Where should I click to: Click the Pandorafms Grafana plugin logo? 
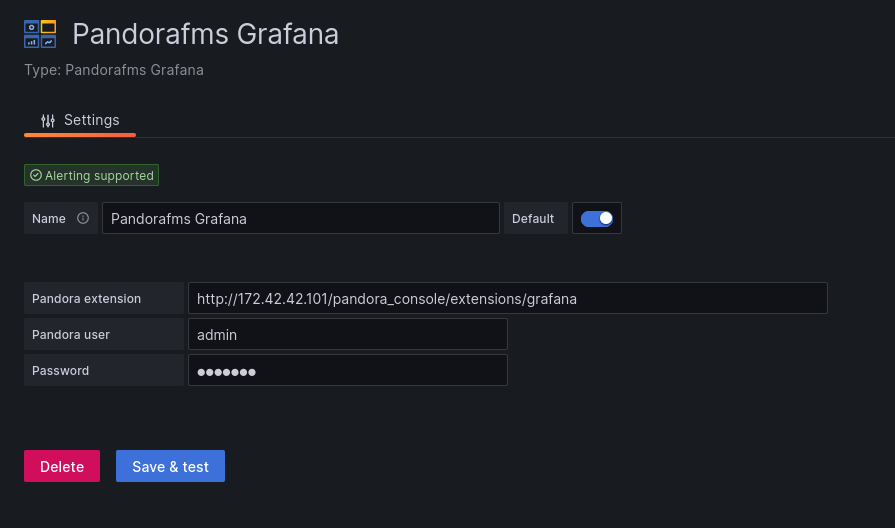pyautogui.click(x=40, y=34)
